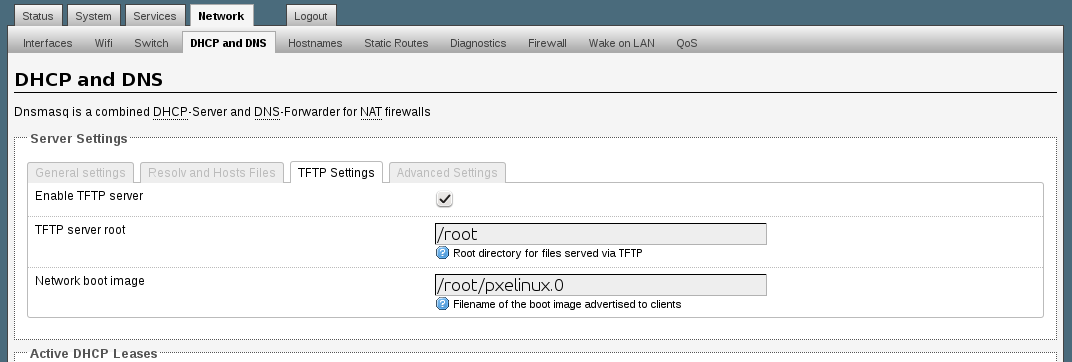Open the Firewall subpage
This screenshot has width=1072, height=362.
(547, 43)
